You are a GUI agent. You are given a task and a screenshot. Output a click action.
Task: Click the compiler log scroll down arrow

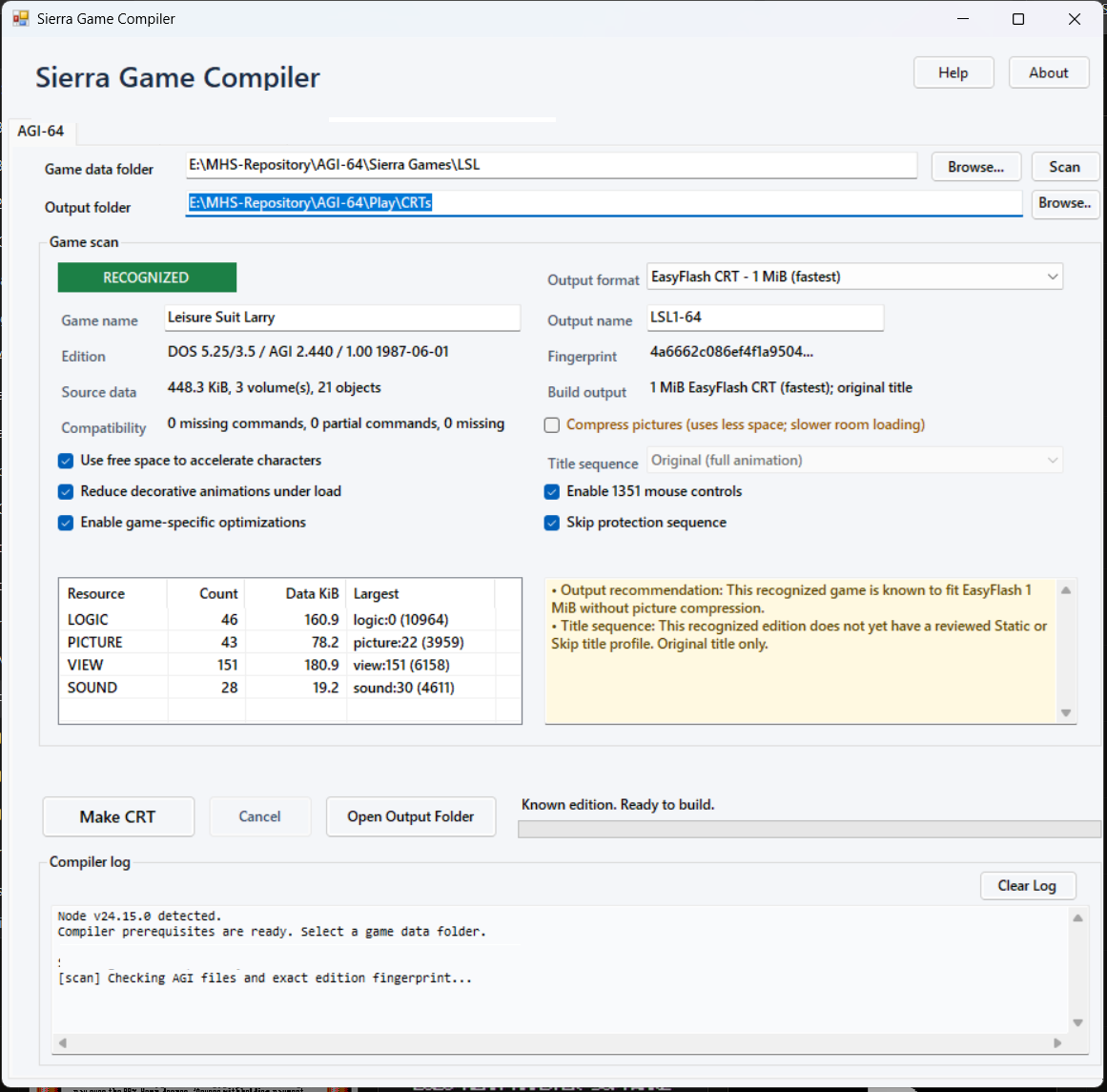pyautogui.click(x=1077, y=1022)
